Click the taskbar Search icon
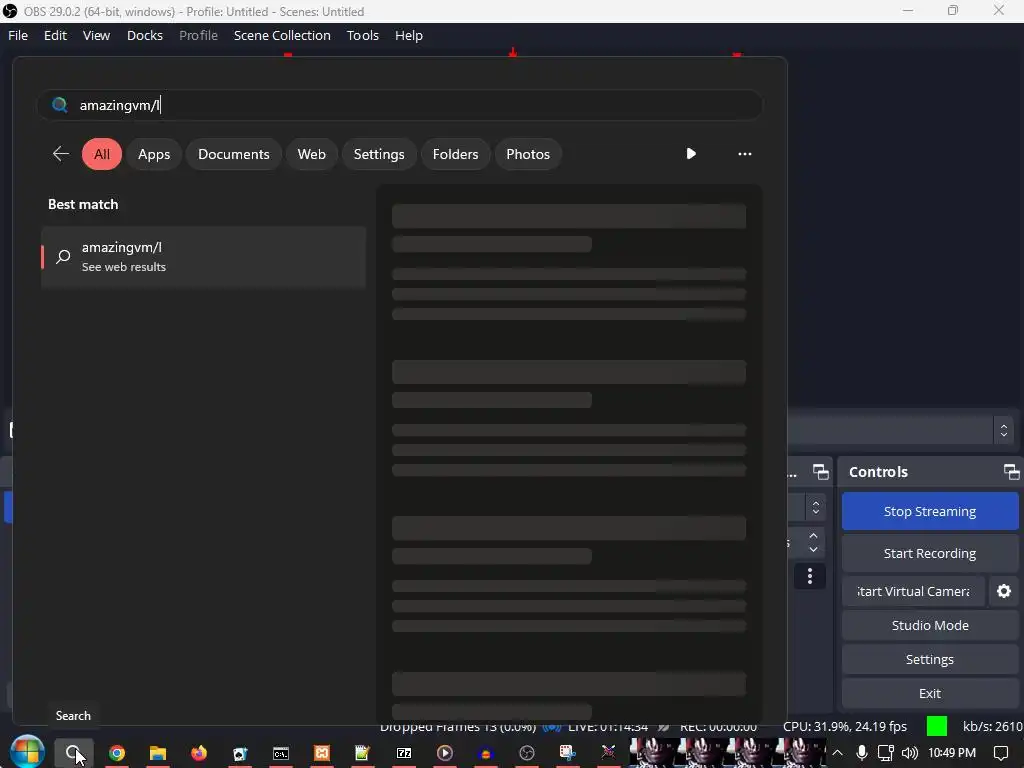1024x768 pixels. pyautogui.click(x=74, y=753)
